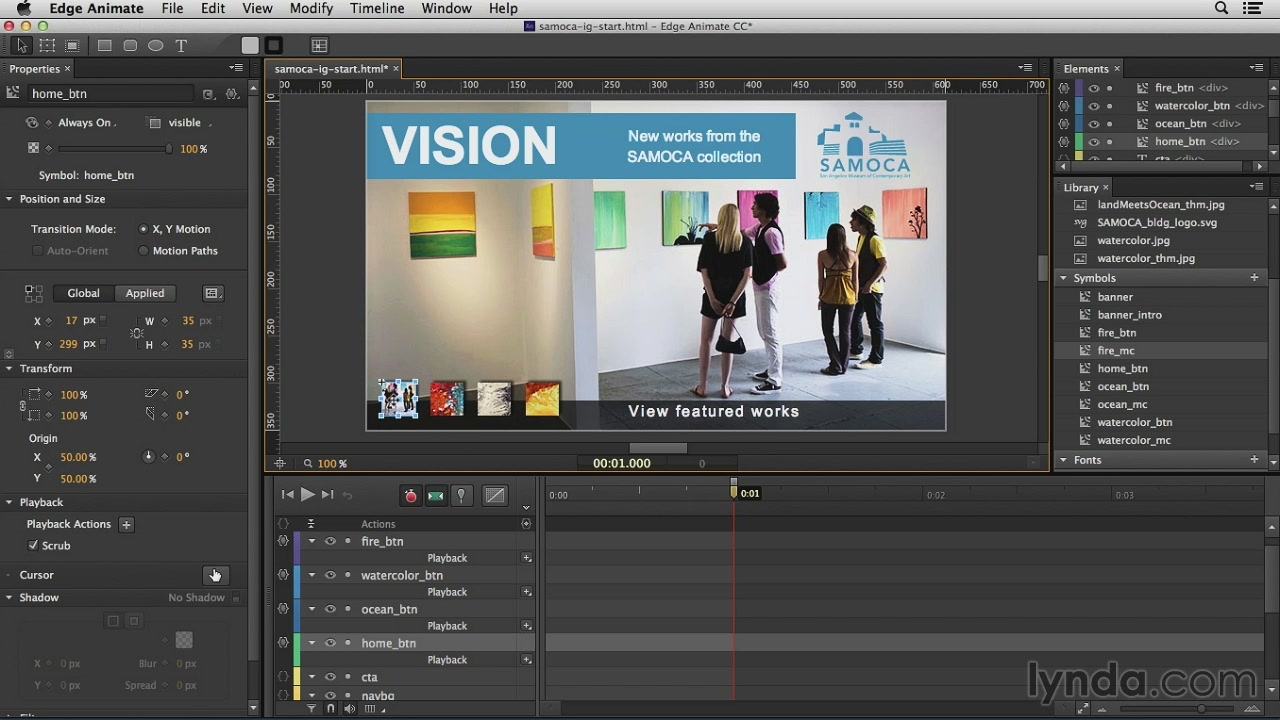
Task: Toggle timeline snapping magnet icon
Action: pyautogui.click(x=331, y=709)
